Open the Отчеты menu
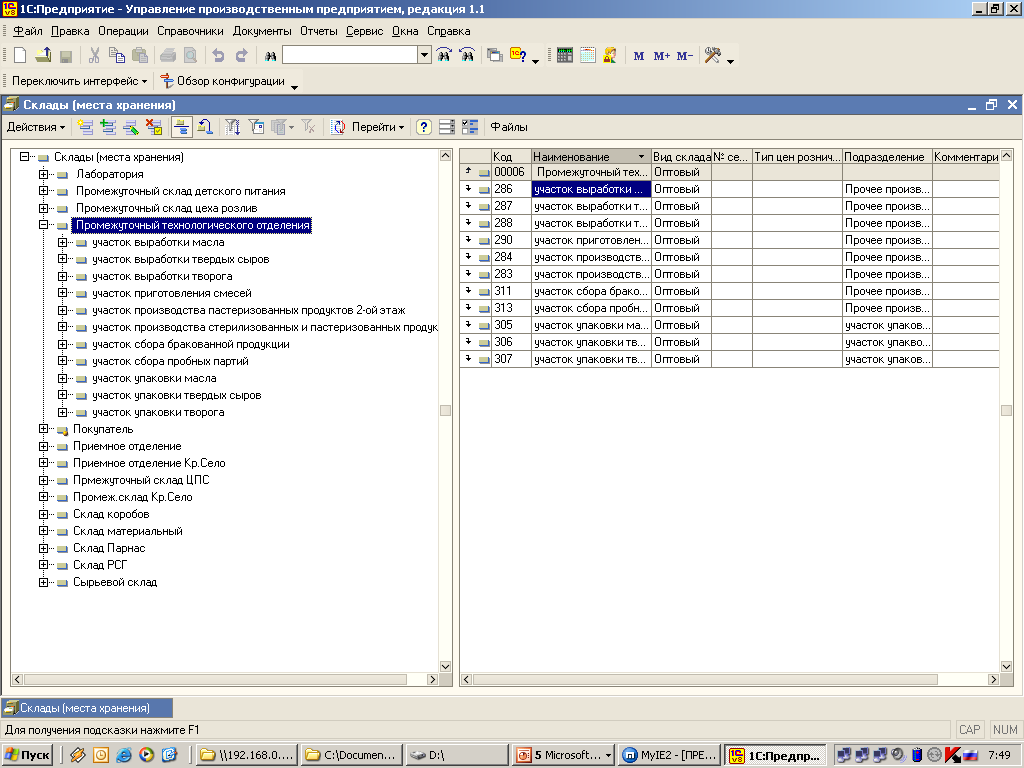The image size is (1024, 768). 319,31
